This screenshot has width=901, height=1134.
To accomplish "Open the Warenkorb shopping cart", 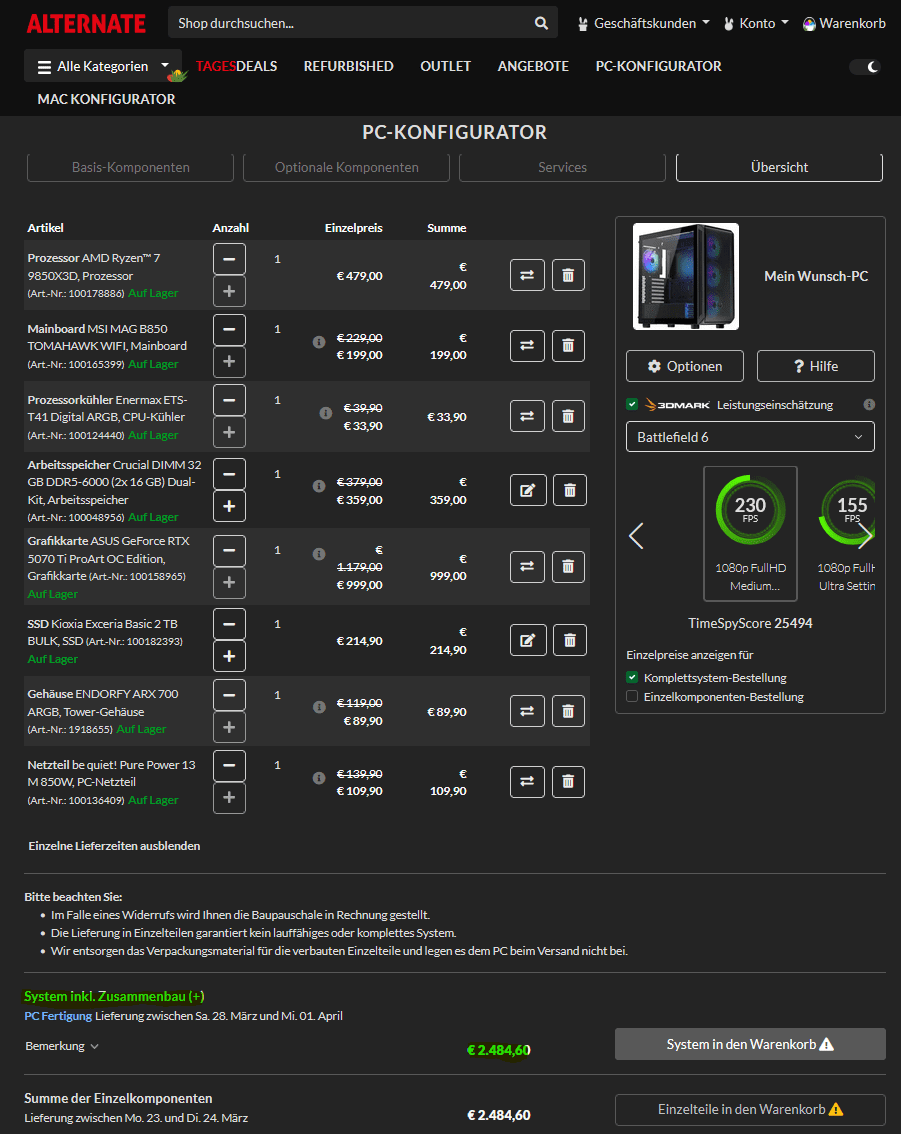I will click(x=844, y=23).
